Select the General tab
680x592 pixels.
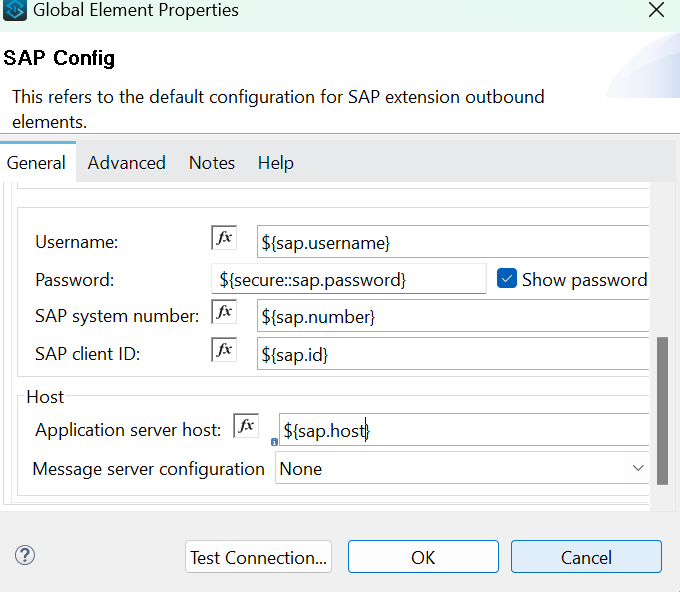(x=36, y=163)
